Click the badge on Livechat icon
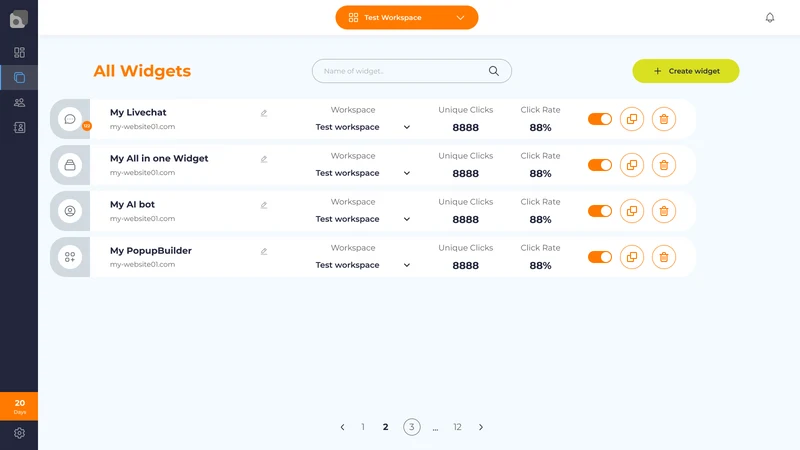The height and width of the screenshot is (450, 800). (87, 126)
